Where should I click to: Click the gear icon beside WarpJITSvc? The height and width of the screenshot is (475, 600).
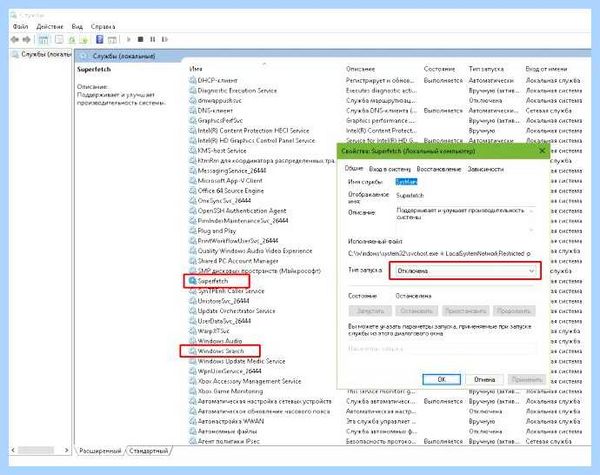click(193, 331)
